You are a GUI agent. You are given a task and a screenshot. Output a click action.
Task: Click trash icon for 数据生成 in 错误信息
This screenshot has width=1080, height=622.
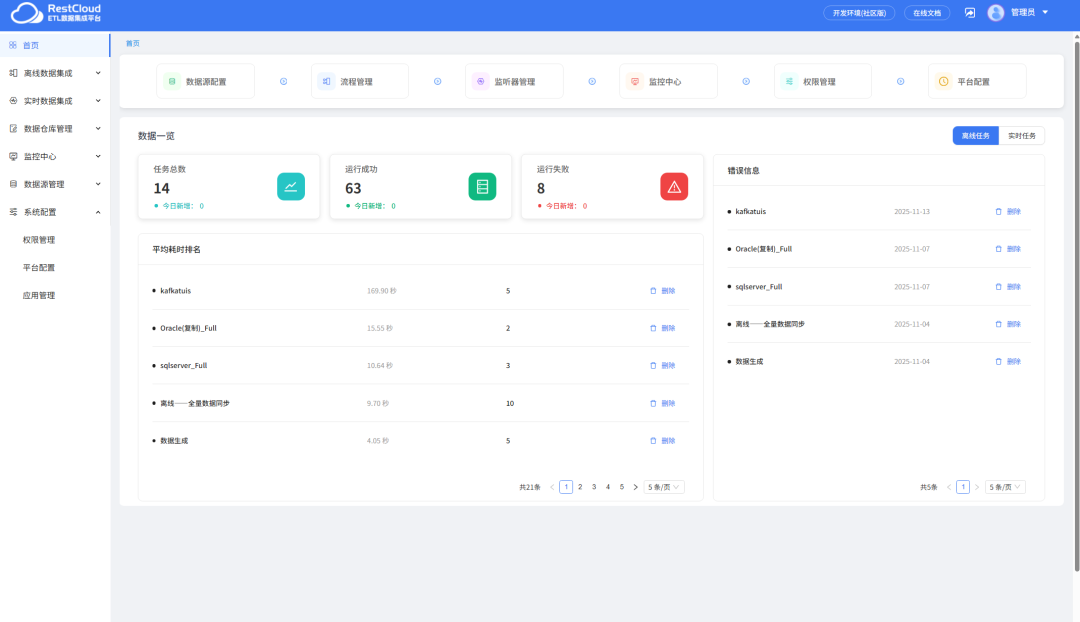point(998,362)
